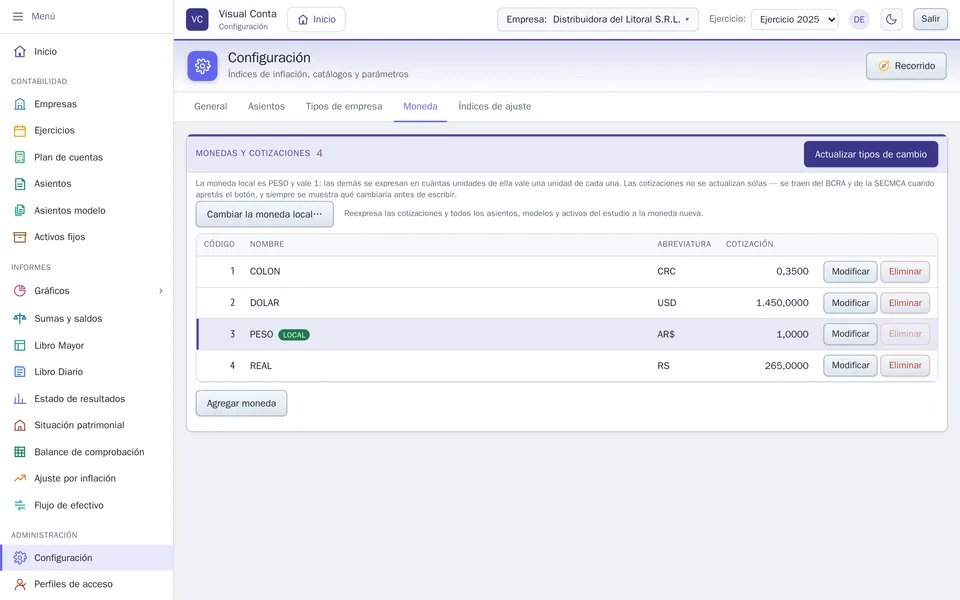Click the Salir button
Image resolution: width=960 pixels, height=600 pixels.
click(x=930, y=19)
